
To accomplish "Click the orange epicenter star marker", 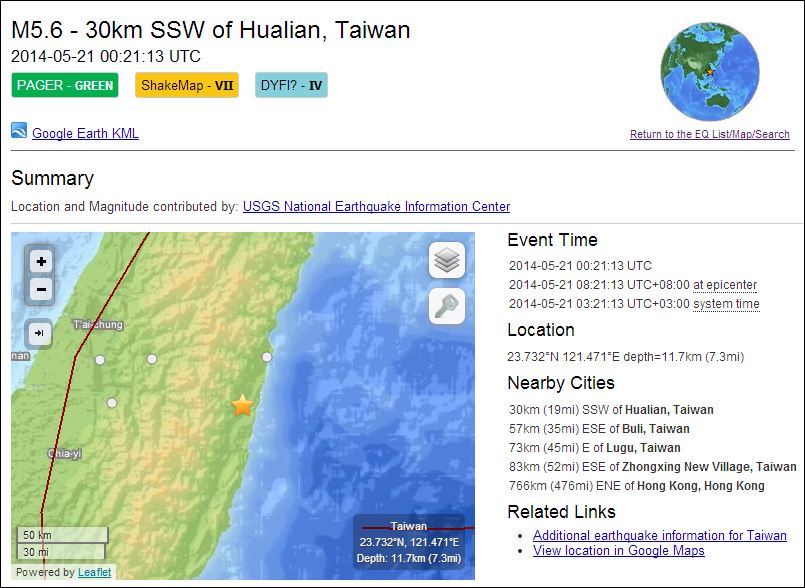I will [x=242, y=405].
